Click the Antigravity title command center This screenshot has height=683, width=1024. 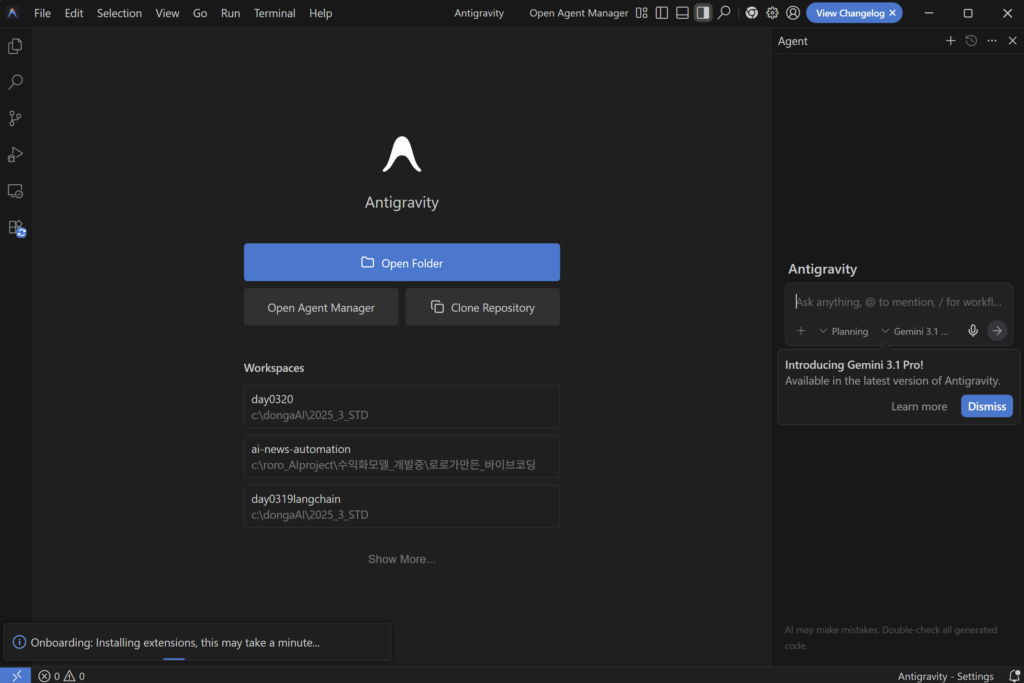tap(479, 13)
